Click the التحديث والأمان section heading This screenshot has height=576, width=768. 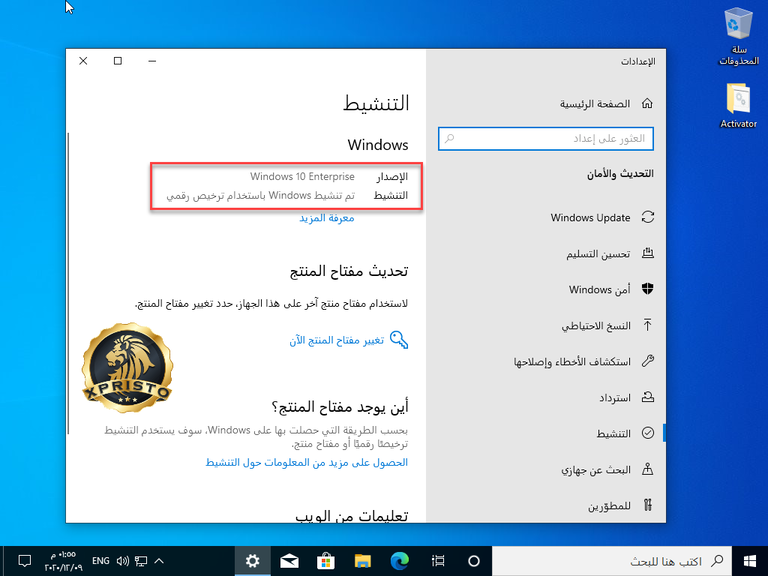point(620,174)
